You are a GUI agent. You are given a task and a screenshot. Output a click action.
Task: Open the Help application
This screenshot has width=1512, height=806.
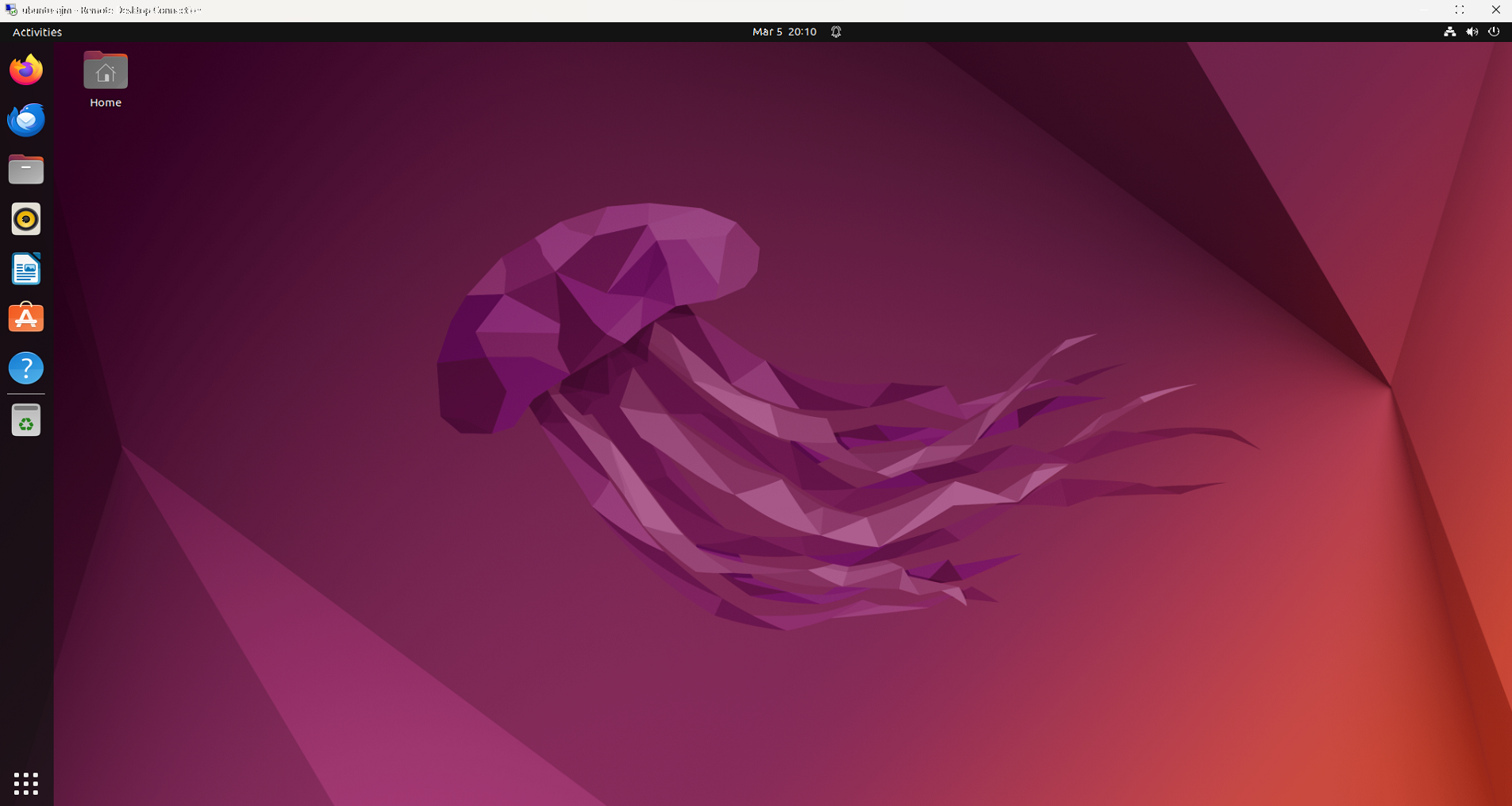coord(25,368)
